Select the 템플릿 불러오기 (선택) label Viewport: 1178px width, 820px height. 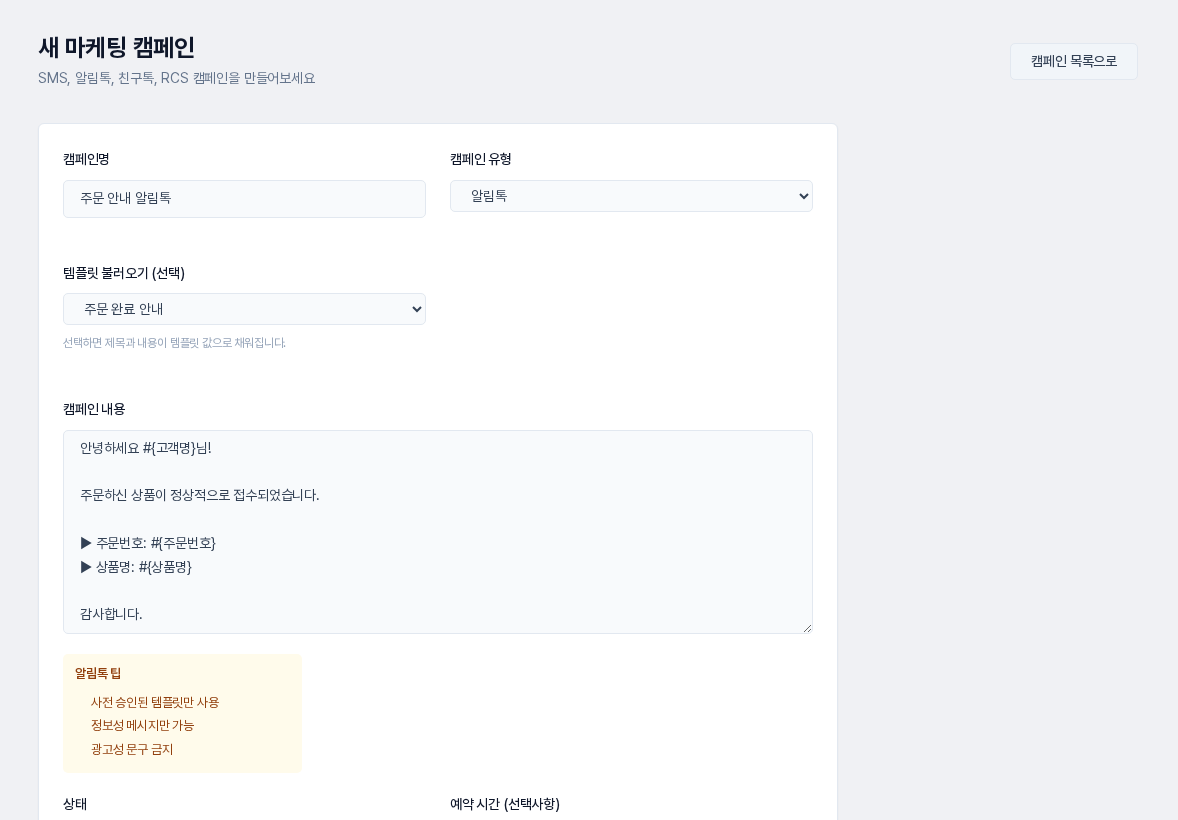tap(124, 273)
